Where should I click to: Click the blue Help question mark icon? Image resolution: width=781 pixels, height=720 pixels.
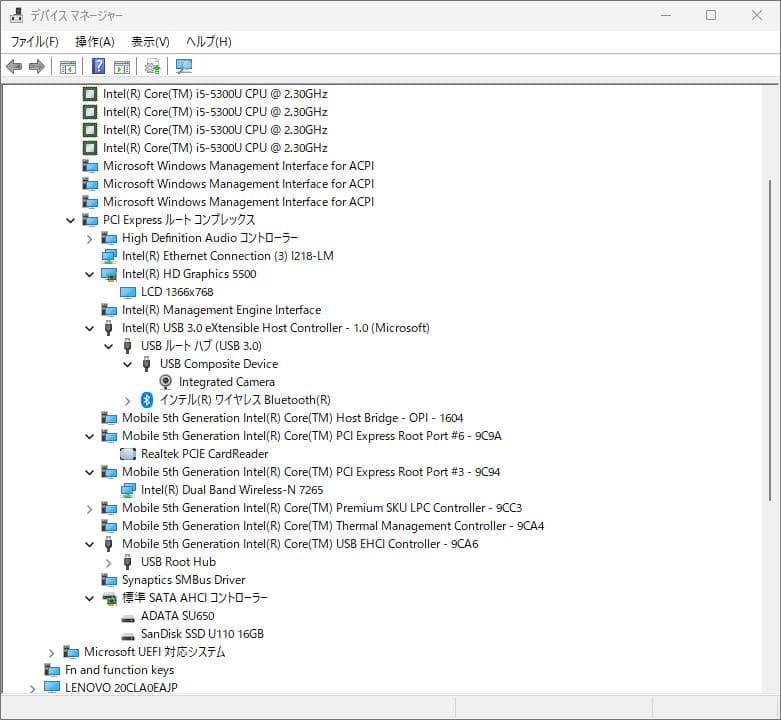99,66
